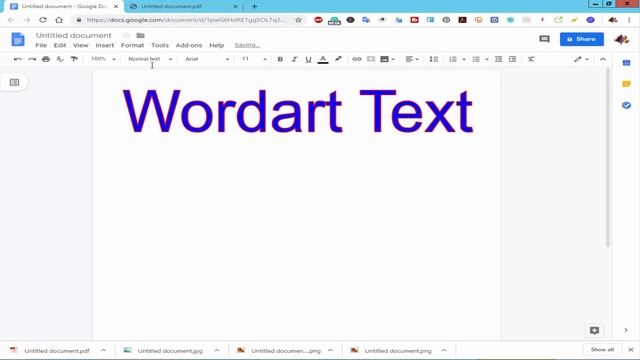Click the Insert link icon
The height and width of the screenshot is (360, 640).
click(x=357, y=59)
